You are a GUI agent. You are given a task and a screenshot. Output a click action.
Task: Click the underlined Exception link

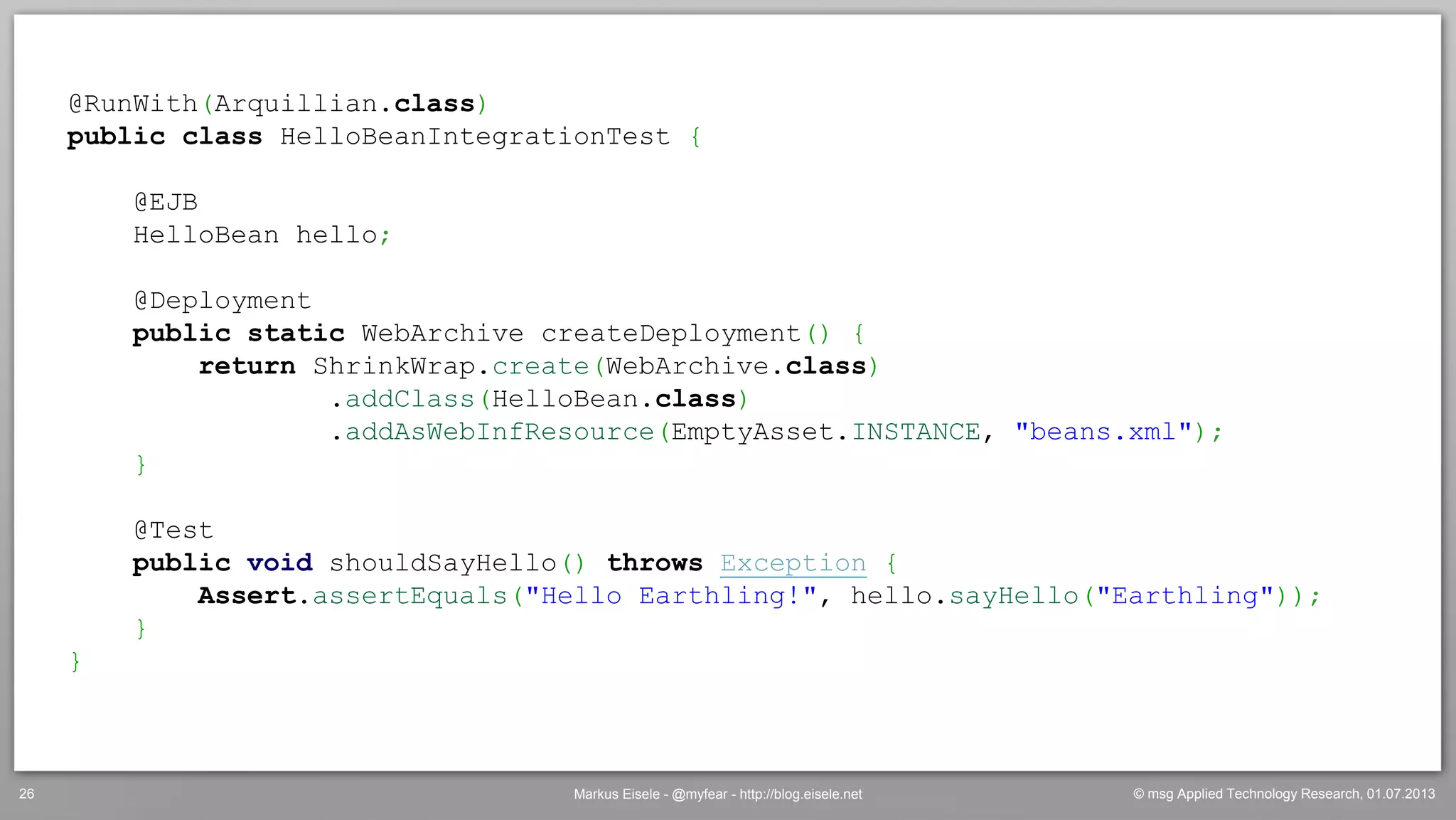(793, 563)
